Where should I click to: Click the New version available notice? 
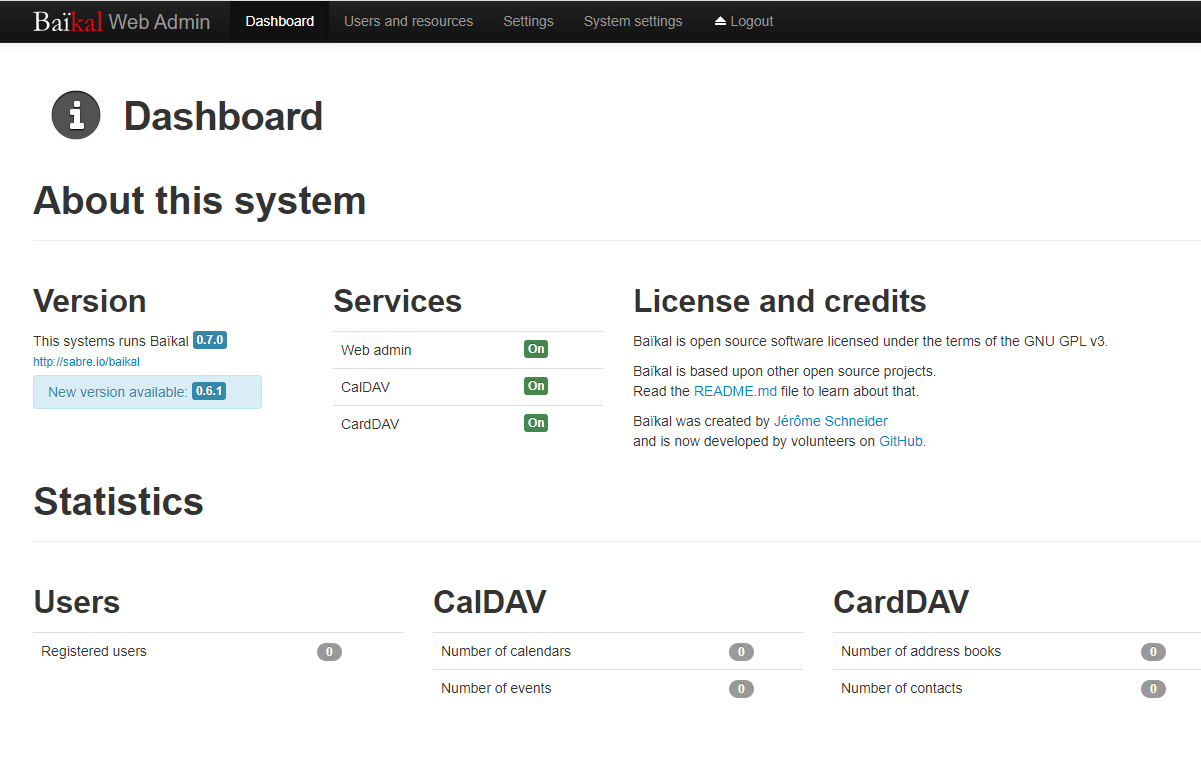coord(147,392)
